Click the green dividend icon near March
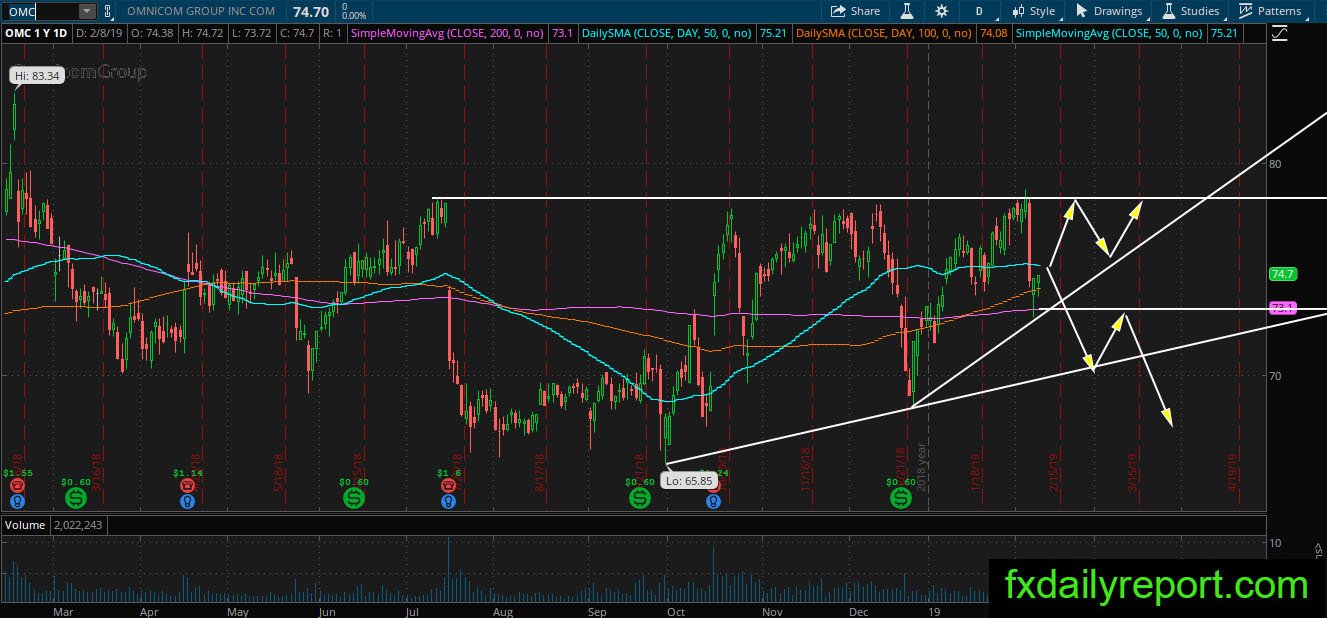The image size is (1327, 618). (x=76, y=497)
